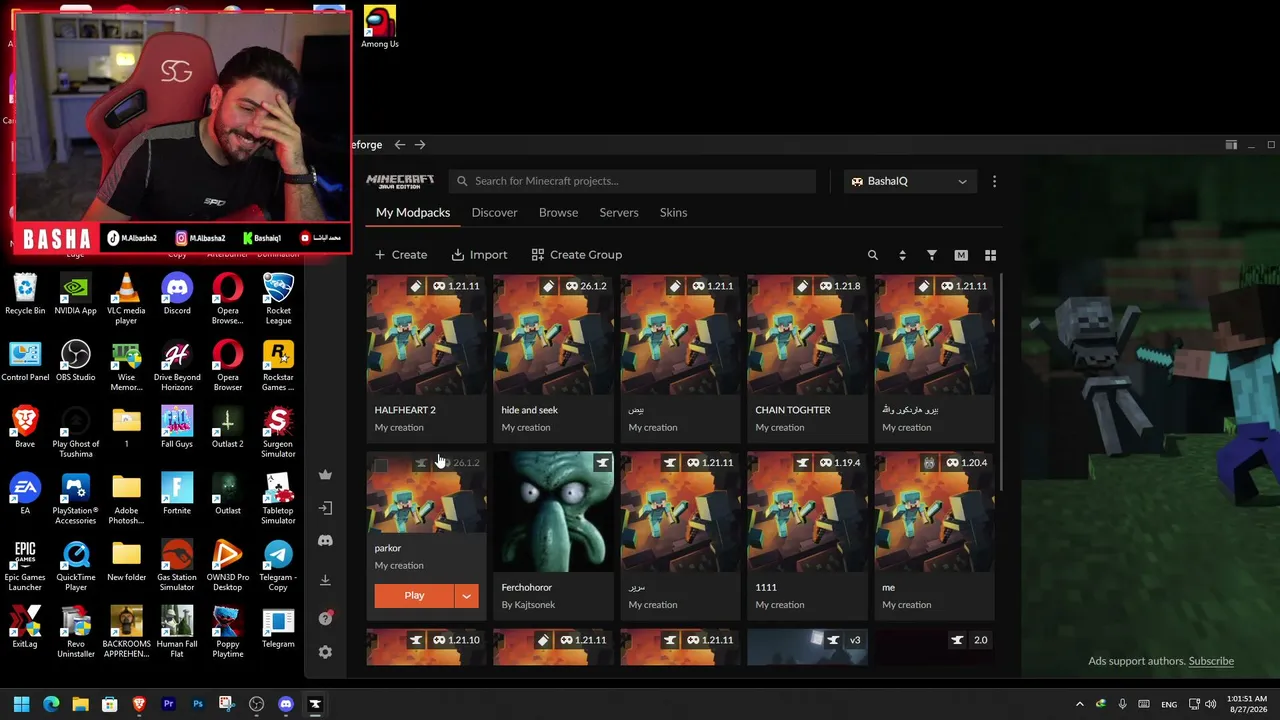
Task: Launch Poppy Playtime desktop shortcut
Action: click(227, 632)
